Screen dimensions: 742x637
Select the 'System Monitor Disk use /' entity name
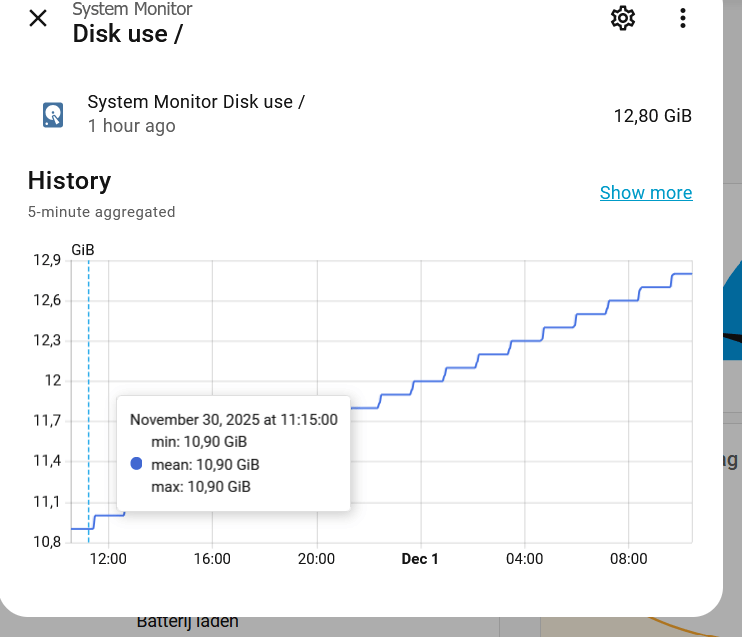click(196, 102)
